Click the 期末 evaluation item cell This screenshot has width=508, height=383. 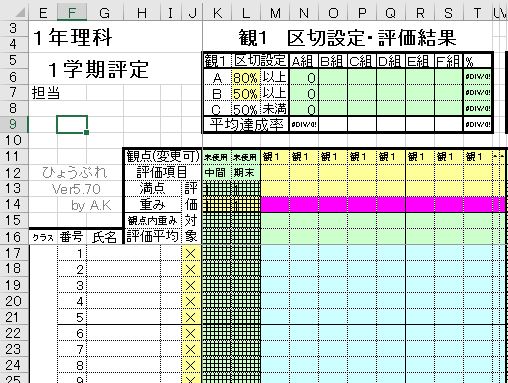(x=246, y=172)
